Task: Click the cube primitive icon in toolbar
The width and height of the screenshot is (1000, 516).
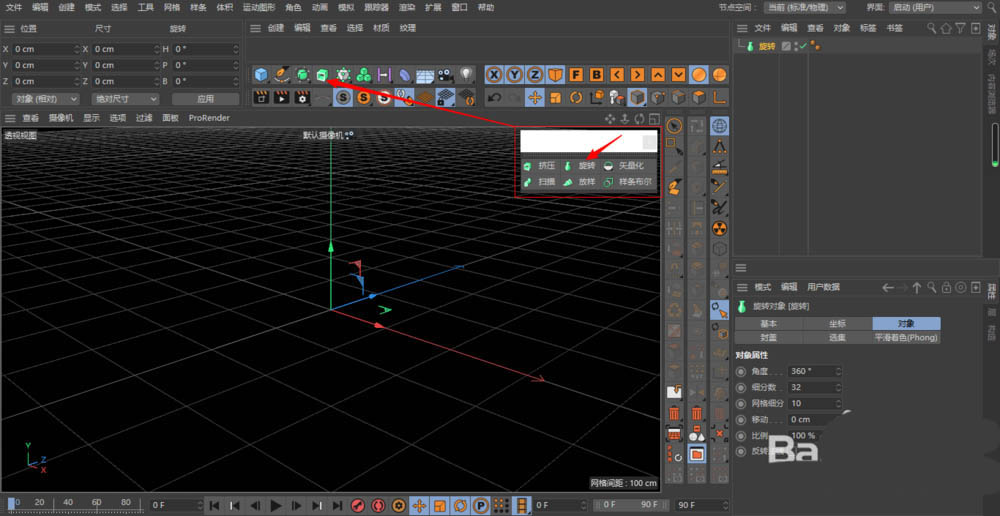Action: [260, 75]
